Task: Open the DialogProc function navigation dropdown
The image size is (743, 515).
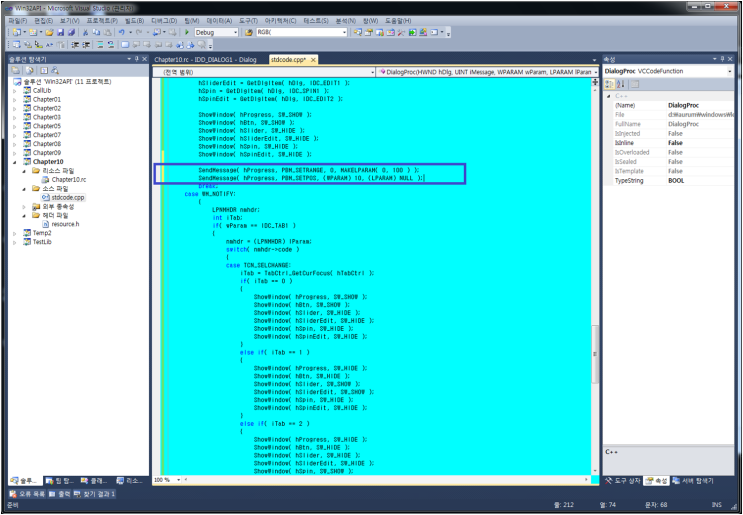Action: (x=595, y=72)
